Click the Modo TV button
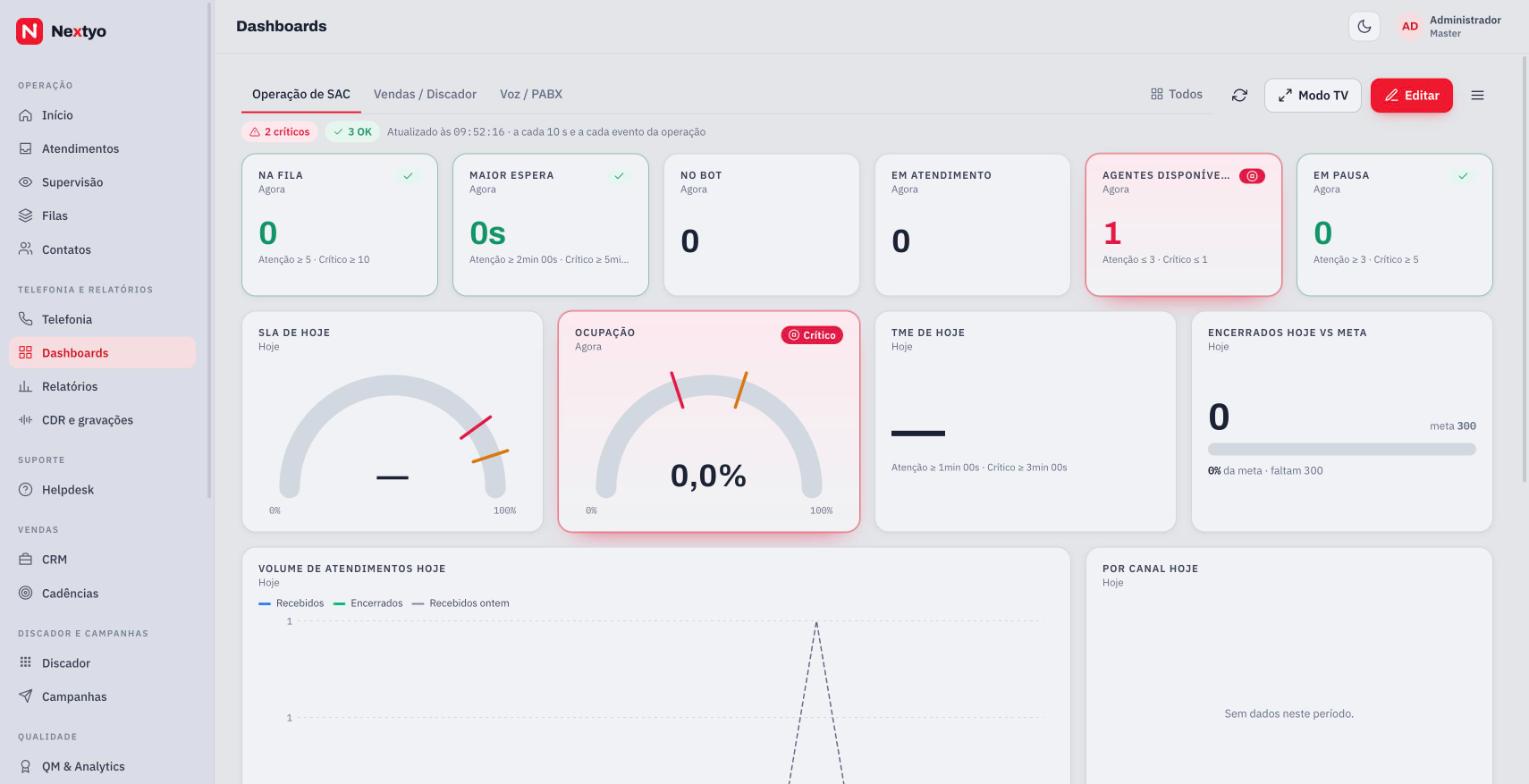Screen dimensions: 1529x784 point(1312,95)
